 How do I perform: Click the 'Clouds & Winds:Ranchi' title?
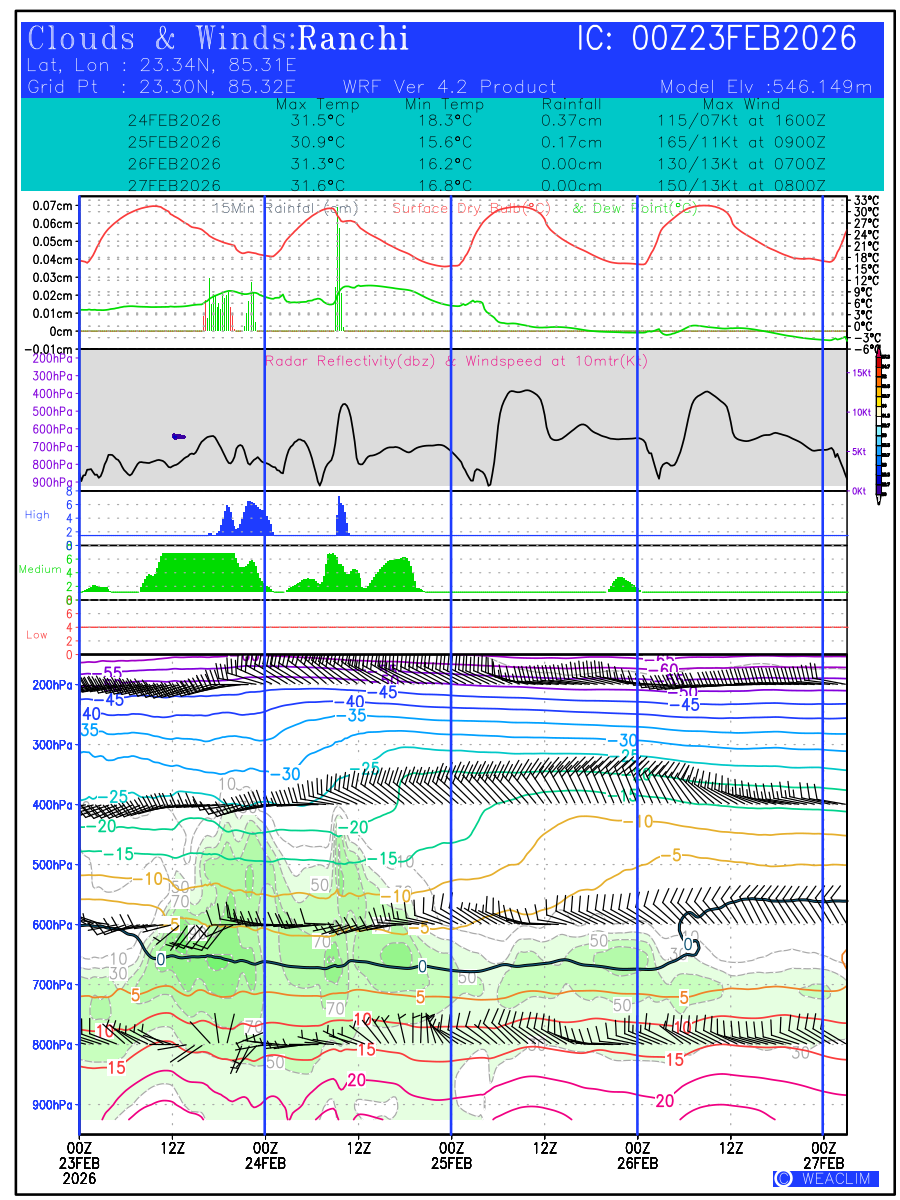218,39
